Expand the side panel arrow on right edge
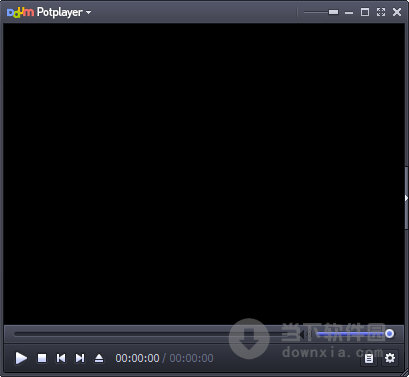This screenshot has width=409, height=377. pos(406,198)
